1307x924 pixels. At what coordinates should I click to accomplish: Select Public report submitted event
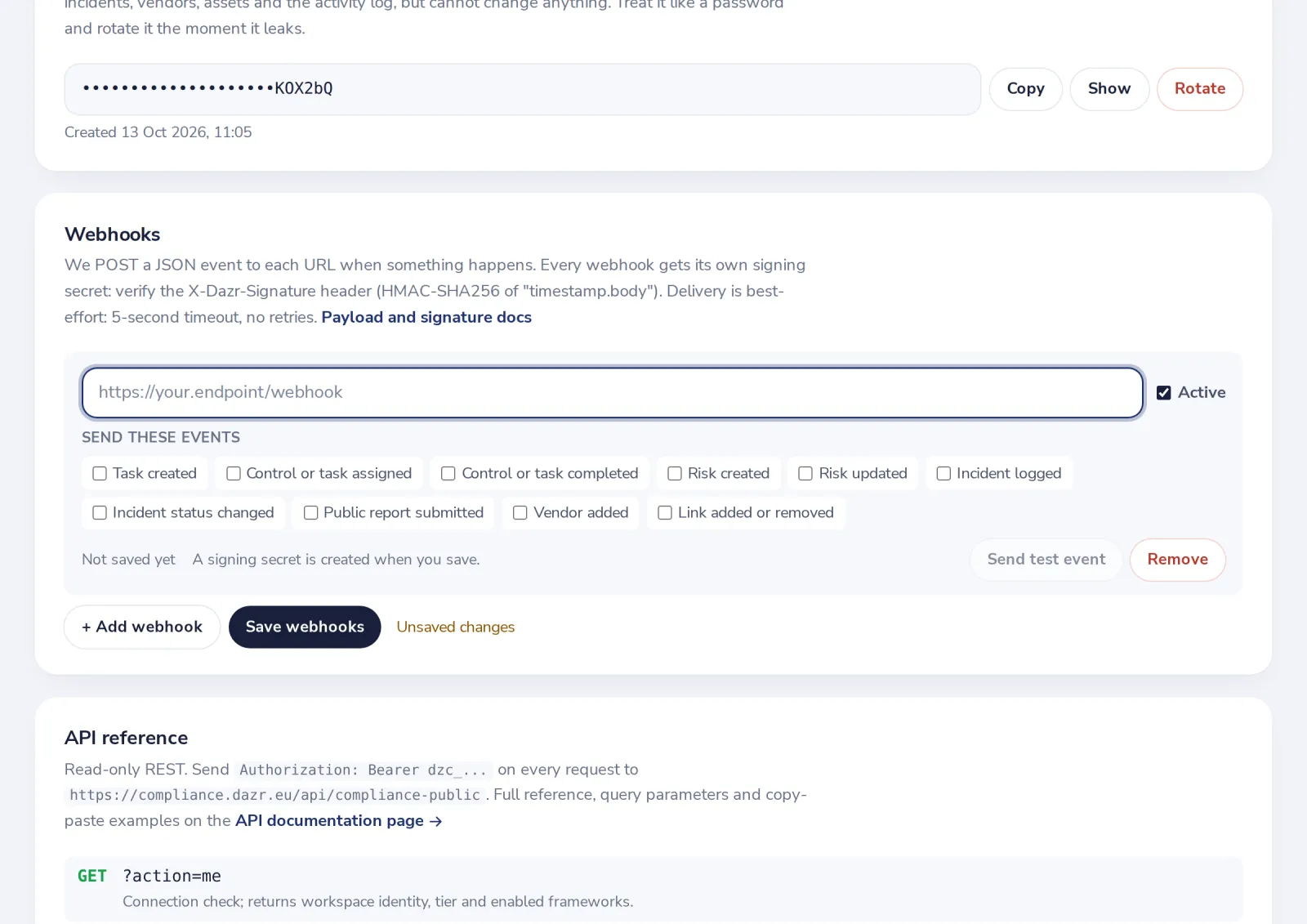coord(311,513)
